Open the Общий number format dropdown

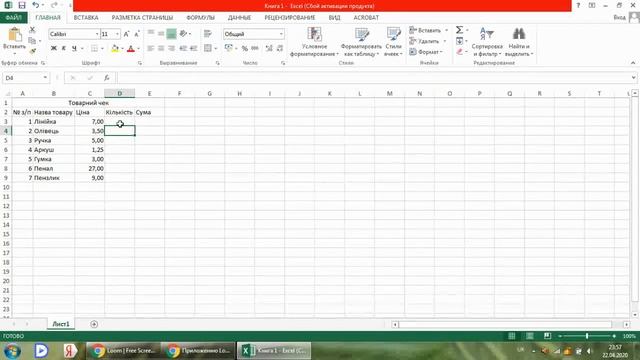(281, 34)
